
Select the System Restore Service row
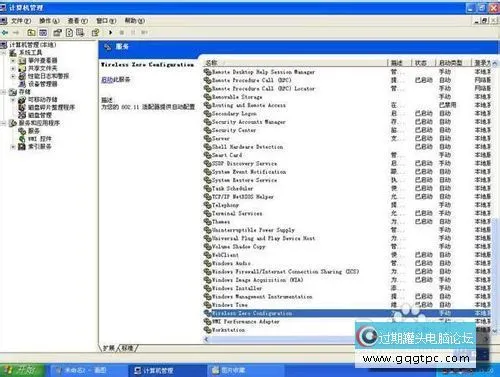(x=347, y=180)
